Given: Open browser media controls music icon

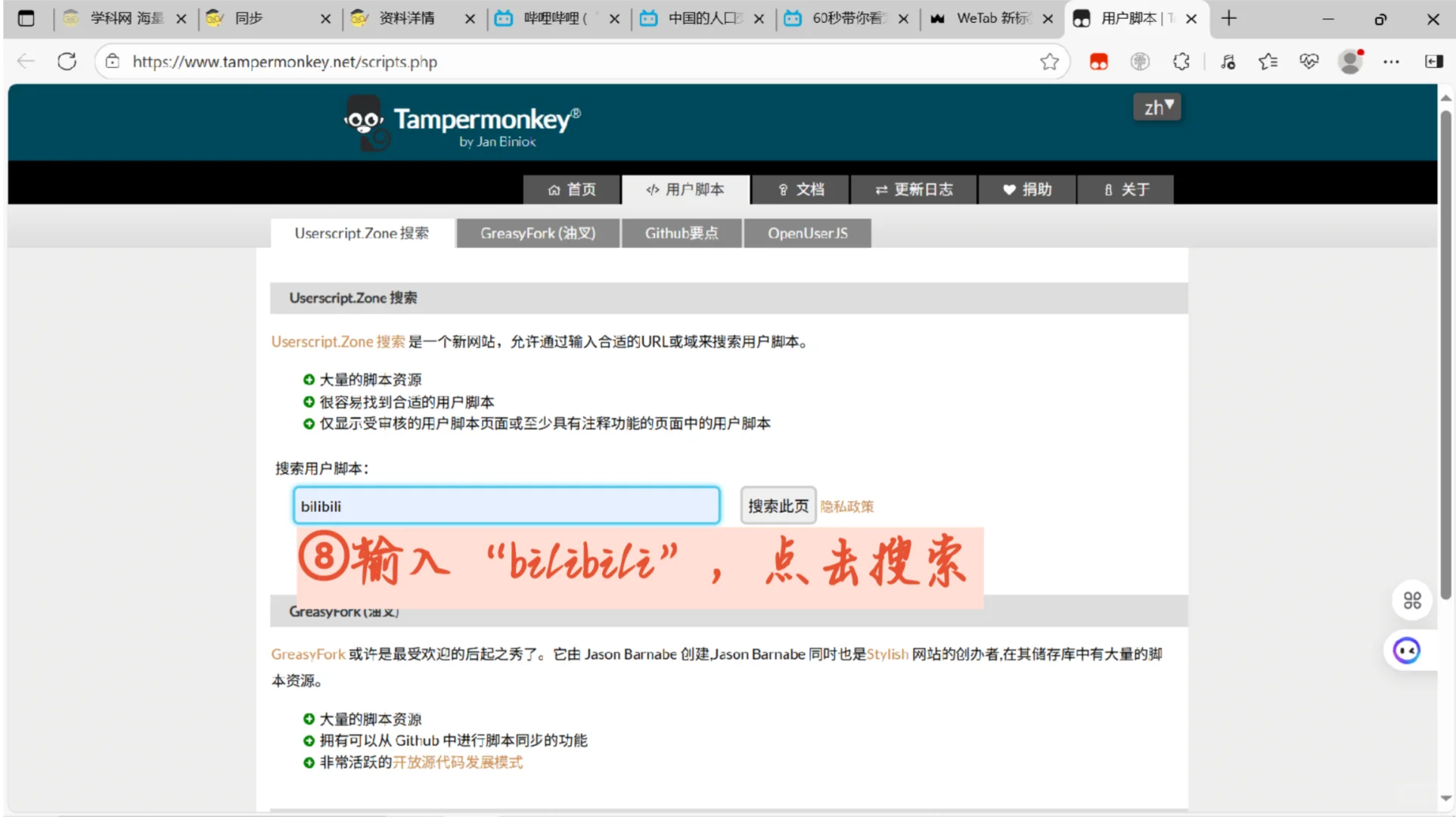Looking at the screenshot, I should (x=1228, y=61).
